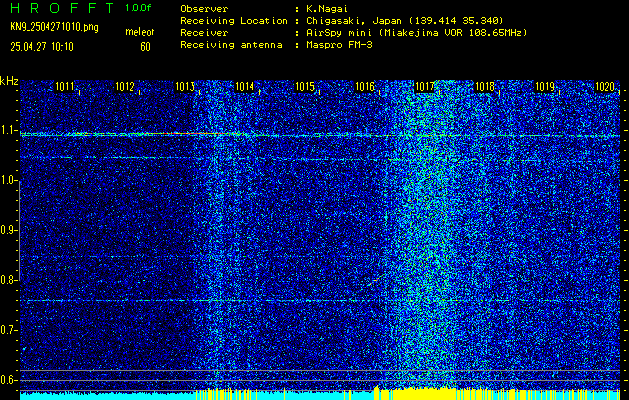Click the 1014 time marker
Screen dimensions: 629x400
[x=244, y=87]
